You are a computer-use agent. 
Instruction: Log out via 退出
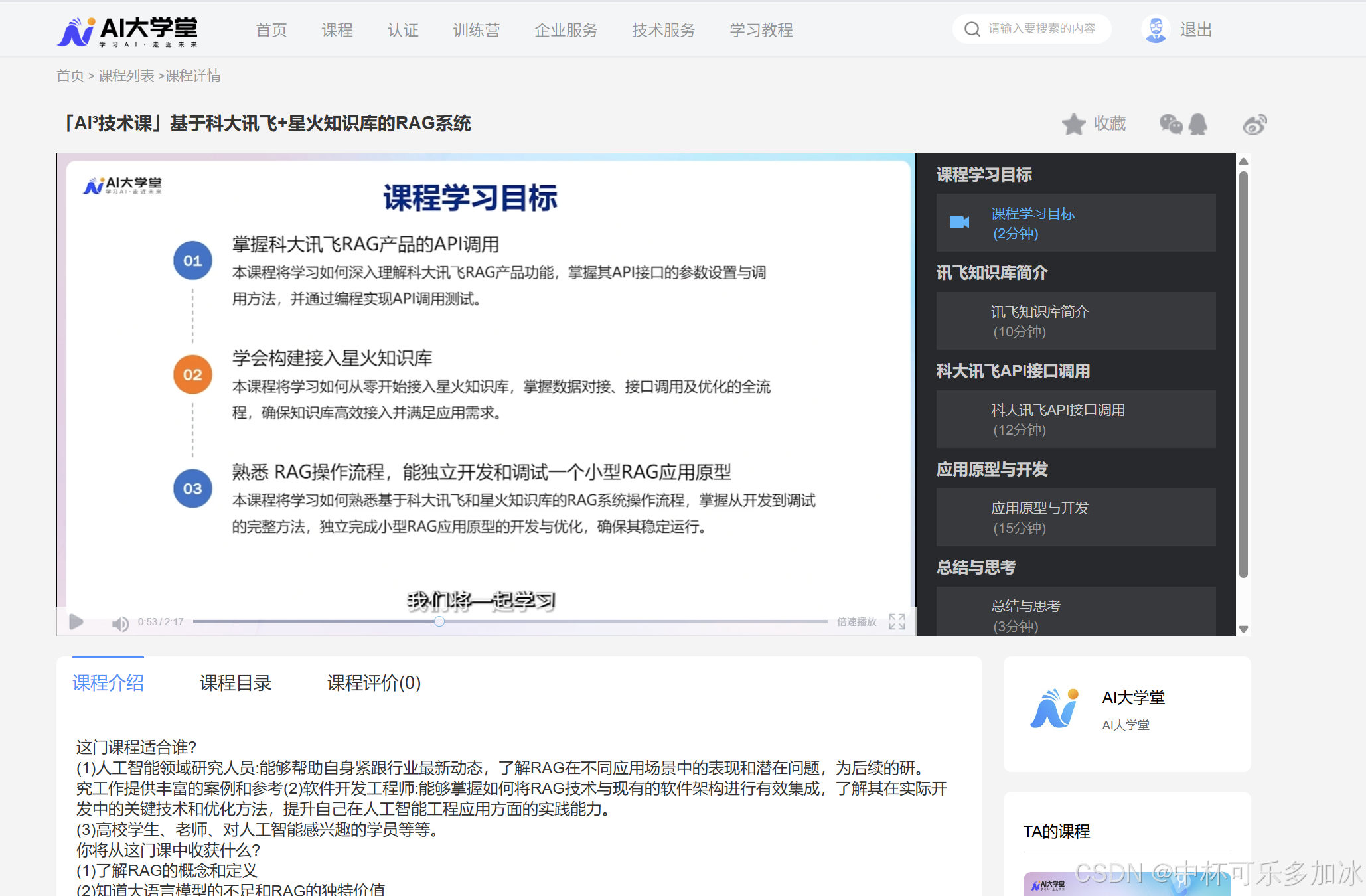[1195, 29]
